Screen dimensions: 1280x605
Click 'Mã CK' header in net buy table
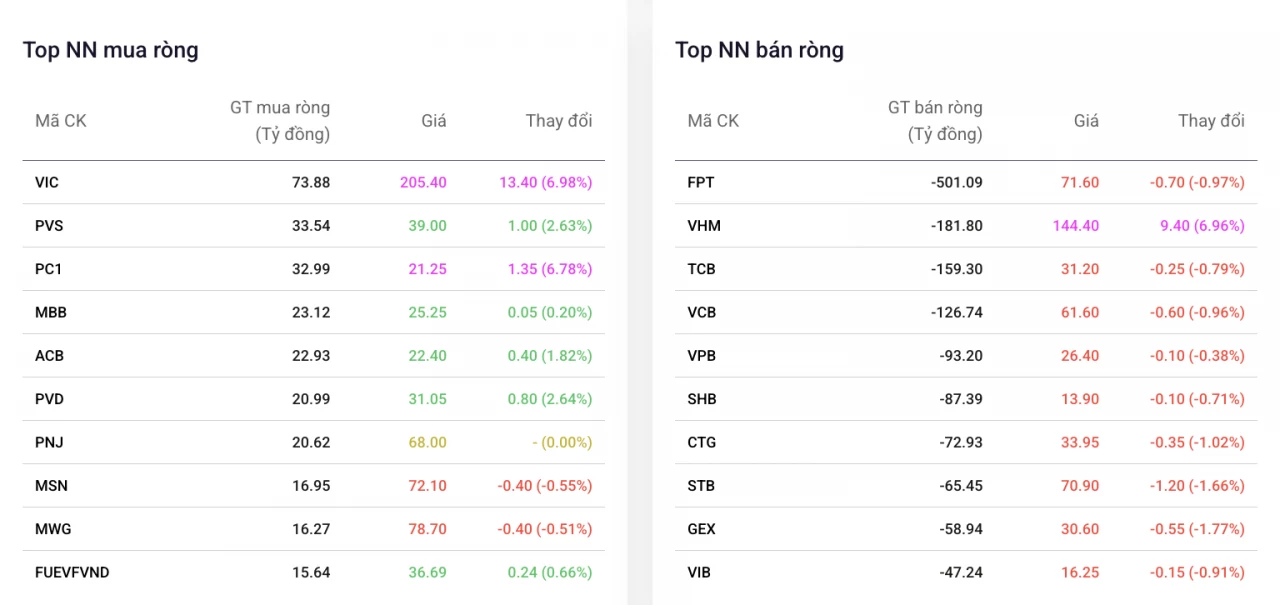pyautogui.click(x=61, y=121)
